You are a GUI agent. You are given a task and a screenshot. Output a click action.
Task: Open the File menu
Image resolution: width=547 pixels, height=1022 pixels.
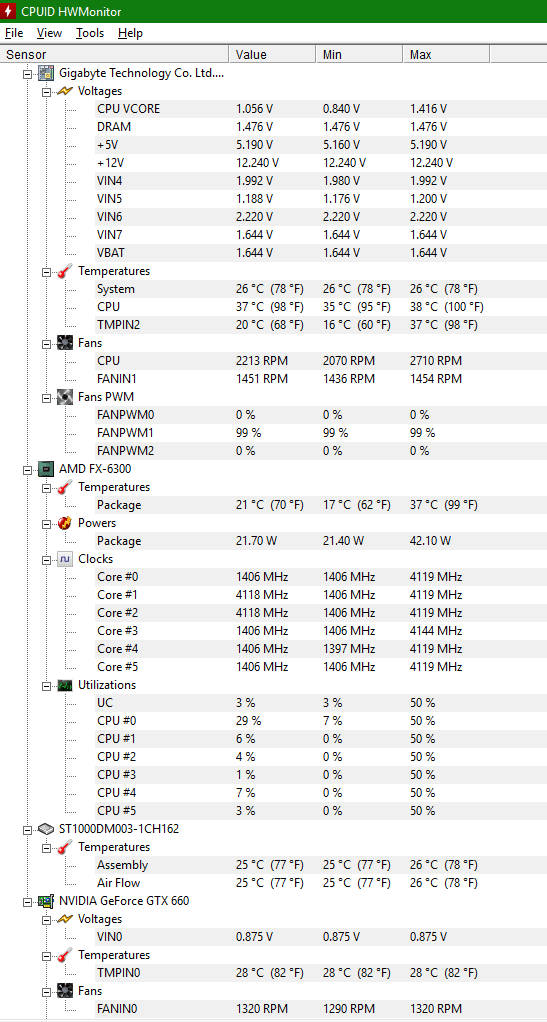[x=14, y=33]
